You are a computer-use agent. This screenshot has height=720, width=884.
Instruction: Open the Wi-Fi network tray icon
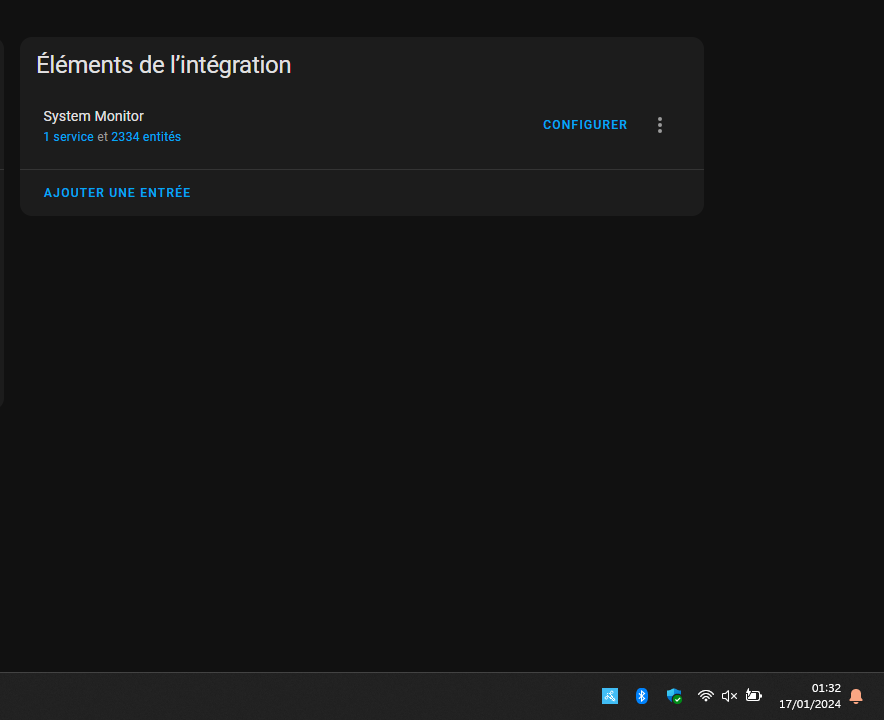(705, 696)
